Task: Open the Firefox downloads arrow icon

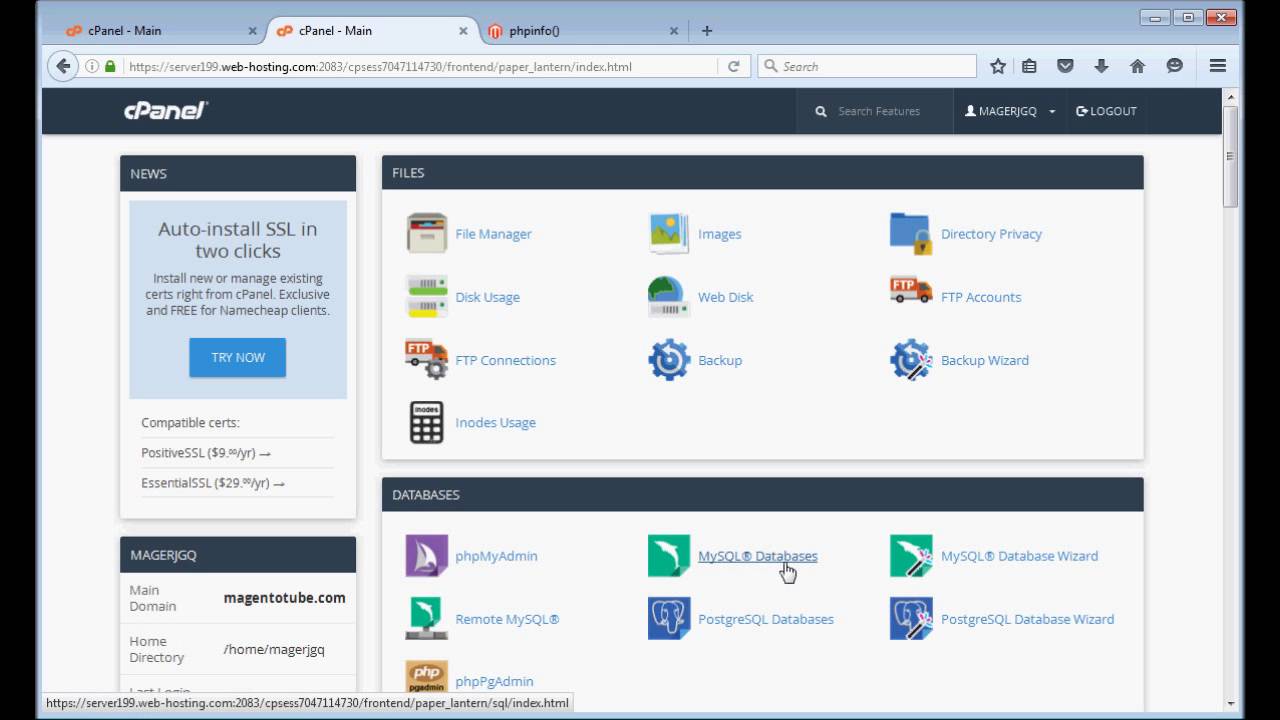Action: click(x=1101, y=66)
